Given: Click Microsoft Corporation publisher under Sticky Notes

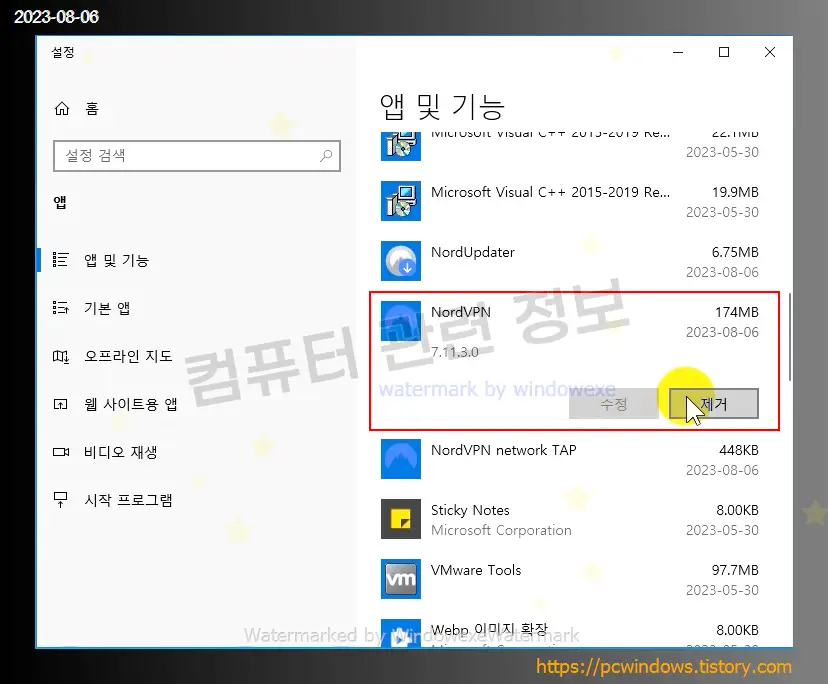Looking at the screenshot, I should tap(501, 530).
